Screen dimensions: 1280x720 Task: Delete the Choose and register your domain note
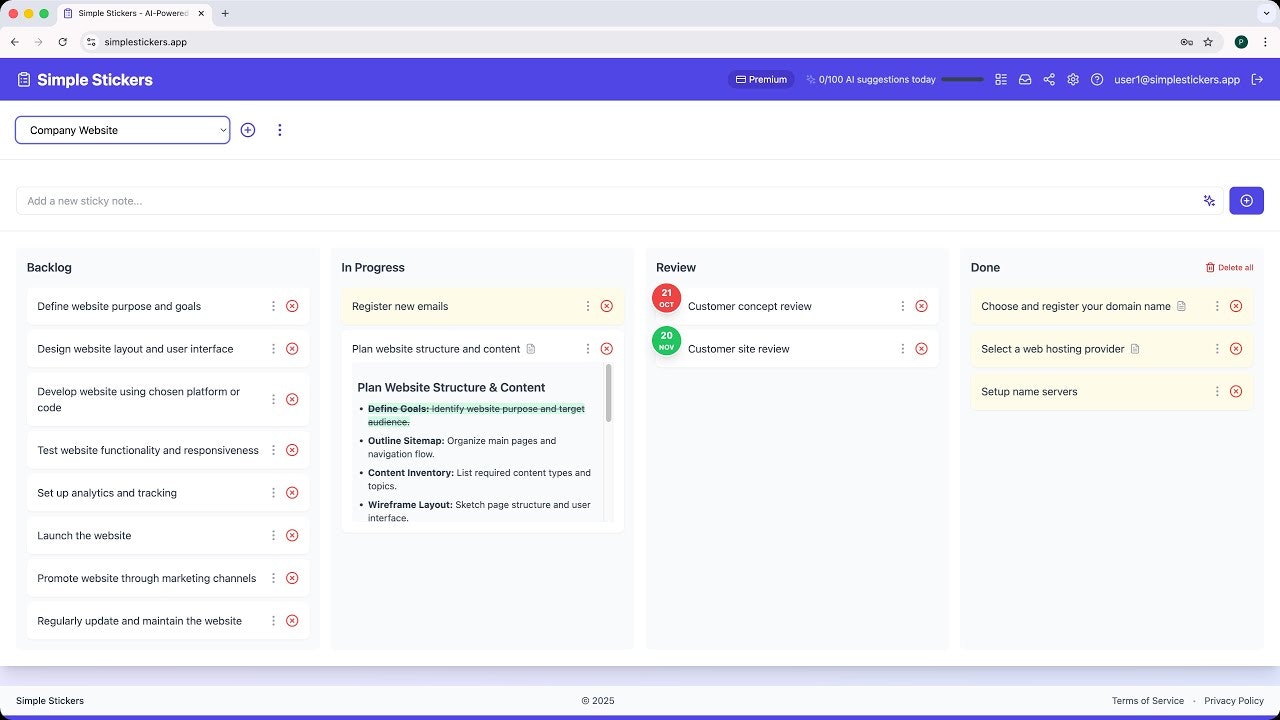pos(1236,306)
